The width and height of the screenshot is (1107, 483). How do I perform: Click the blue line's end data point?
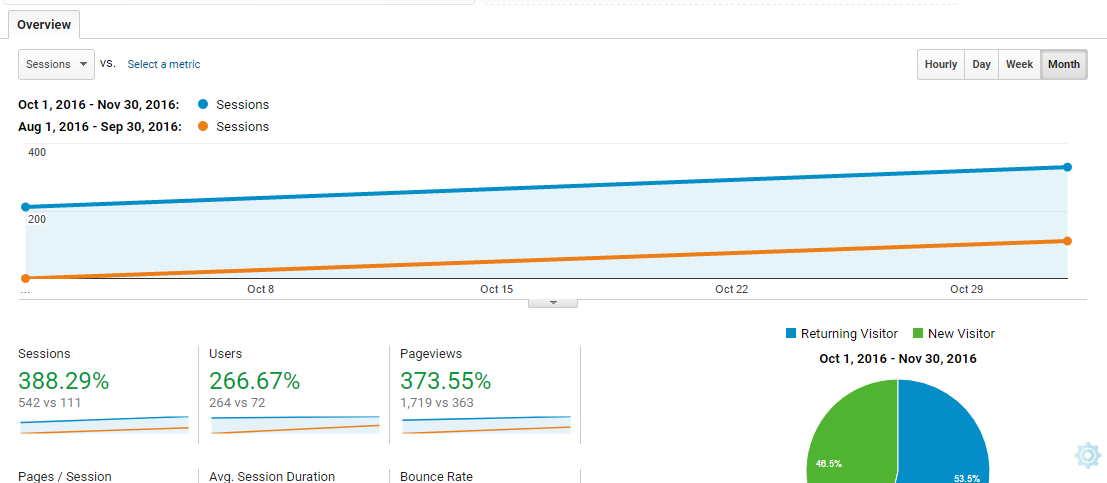[x=1067, y=167]
